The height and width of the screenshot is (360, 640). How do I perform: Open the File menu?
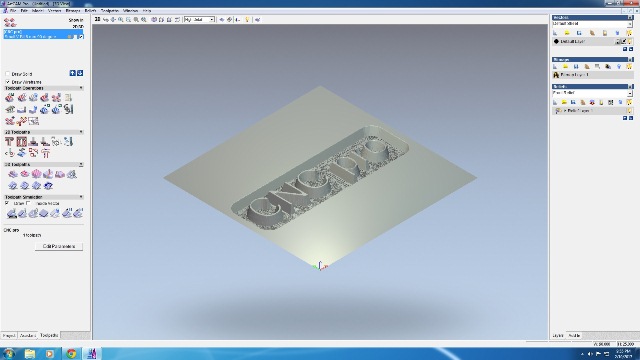[13, 11]
